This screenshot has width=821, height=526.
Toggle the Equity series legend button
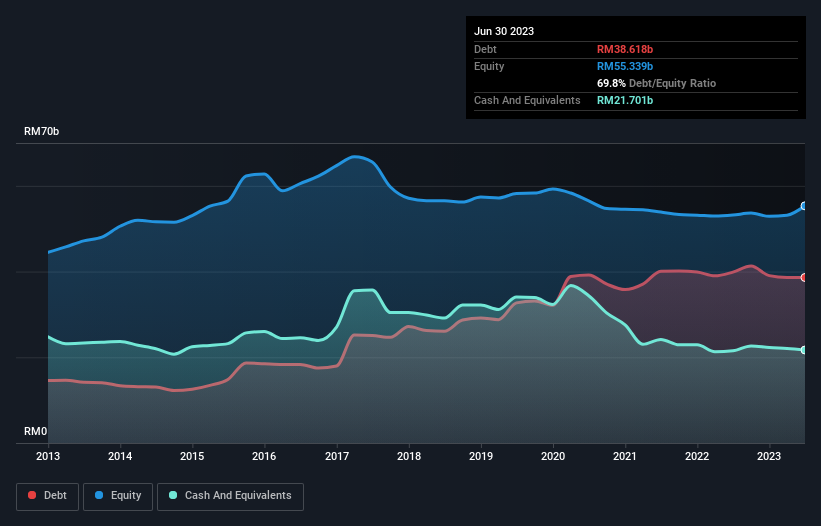pyautogui.click(x=118, y=496)
